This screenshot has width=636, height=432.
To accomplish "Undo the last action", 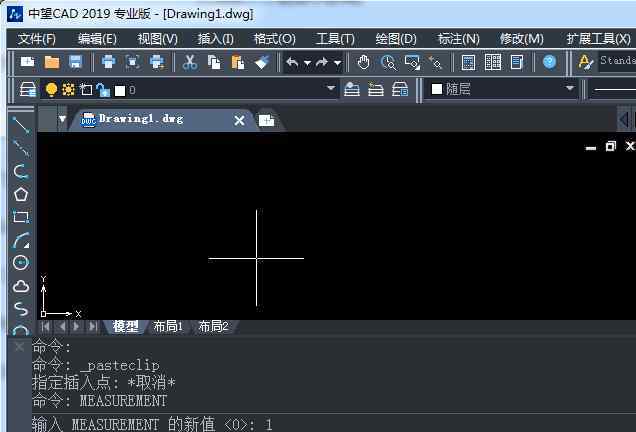I will tap(292, 62).
